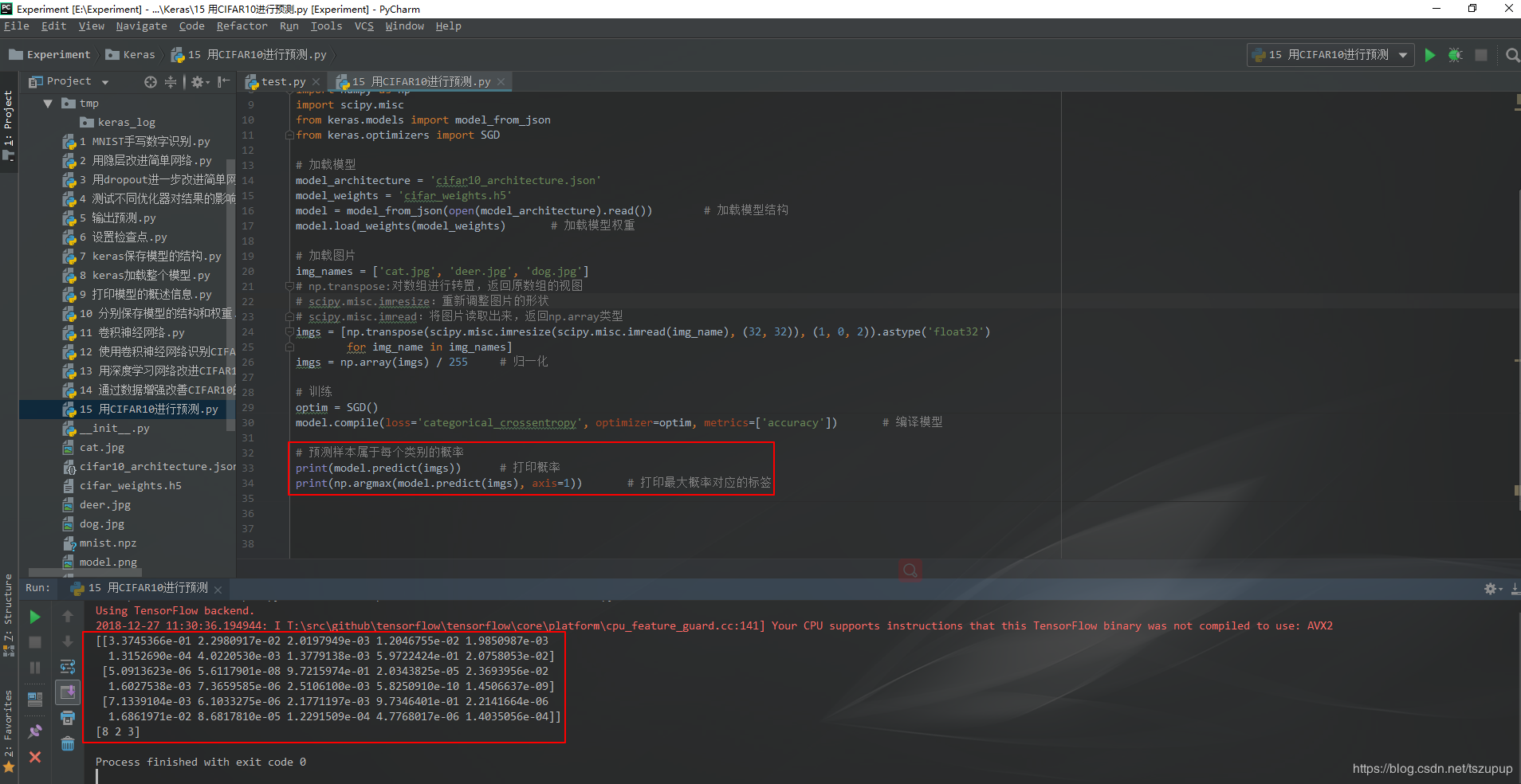This screenshot has height=784, width=1521.
Task: Open the run configuration dropdown
Action: click(x=1330, y=55)
